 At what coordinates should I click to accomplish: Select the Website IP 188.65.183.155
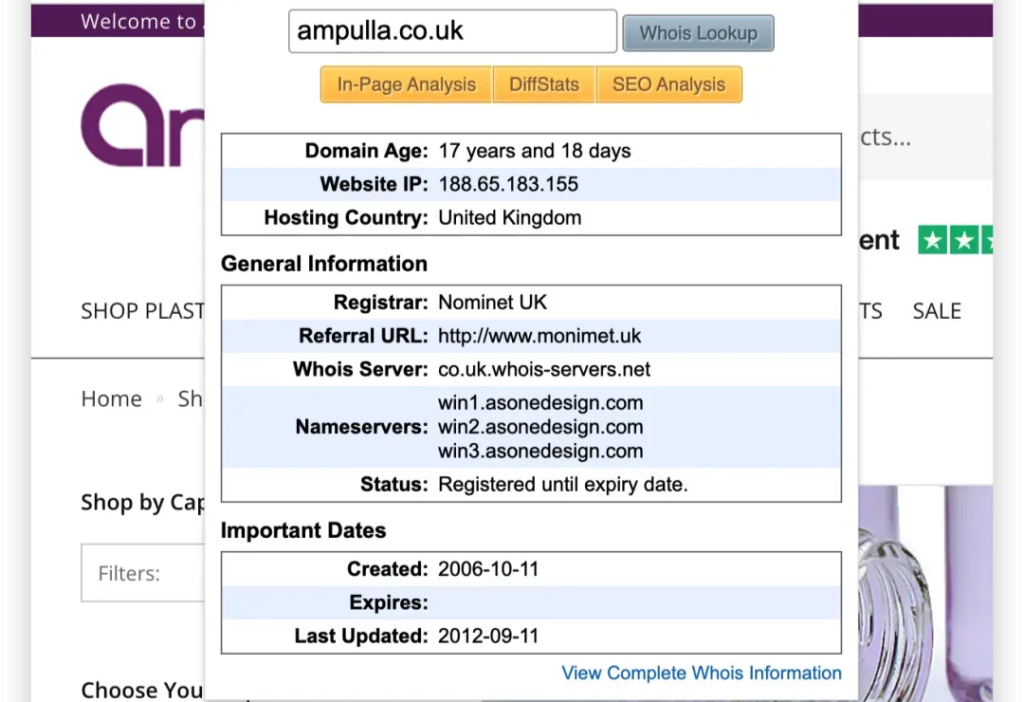coord(508,184)
